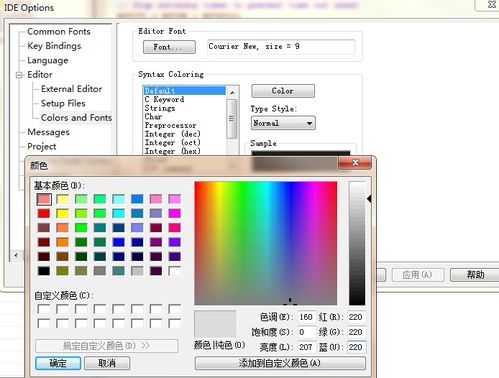Select Language in the options tree
This screenshot has width=499, height=378.
pyautogui.click(x=48, y=60)
